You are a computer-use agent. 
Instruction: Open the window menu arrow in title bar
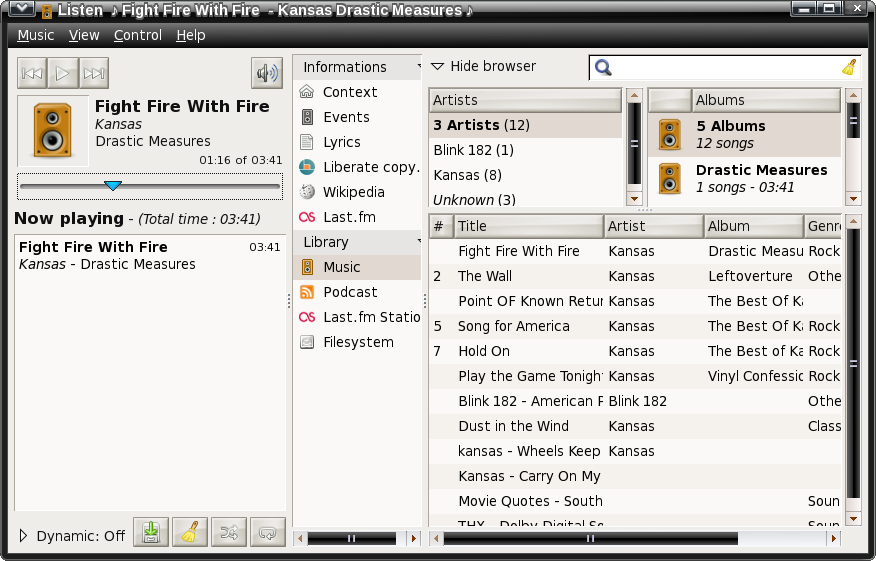click(21, 8)
